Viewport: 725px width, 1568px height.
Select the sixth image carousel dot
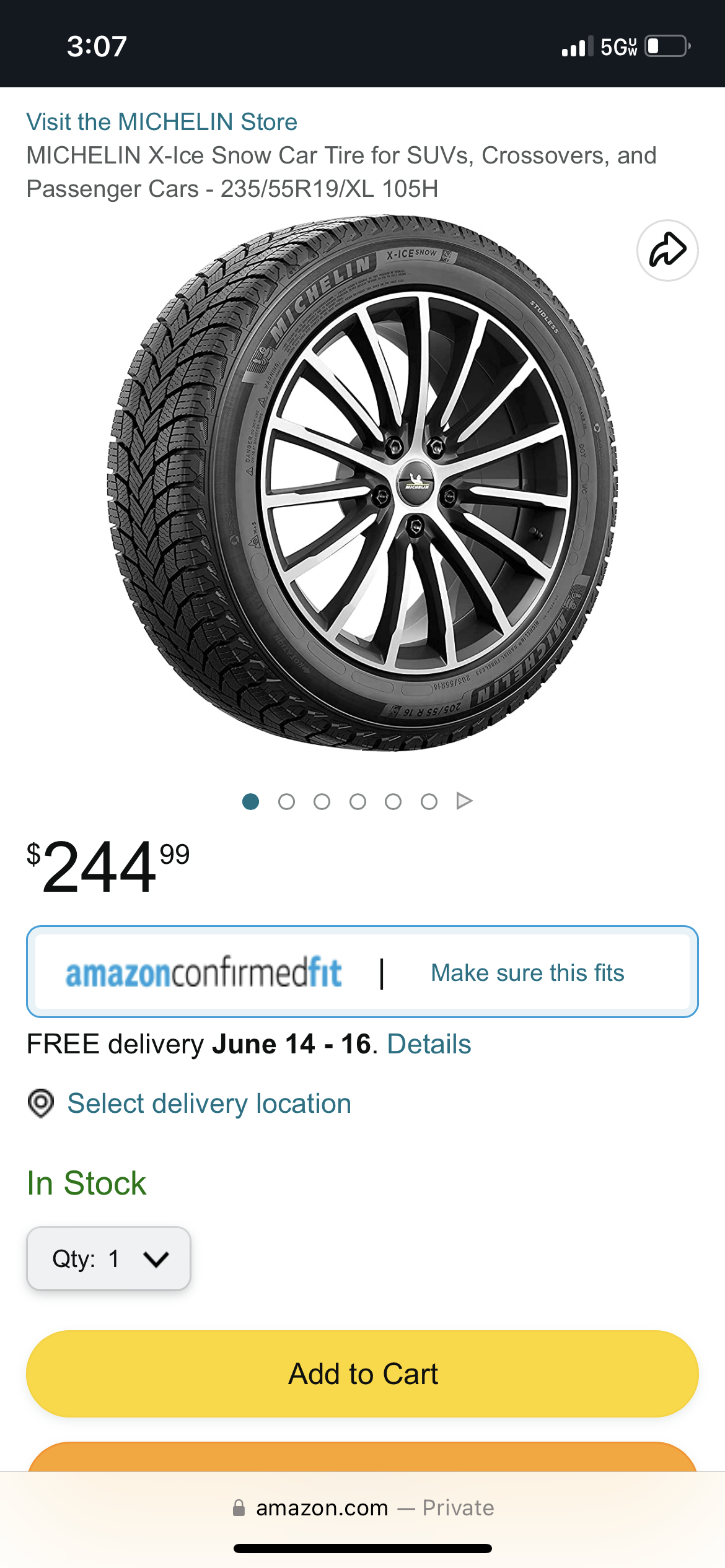coord(429,802)
